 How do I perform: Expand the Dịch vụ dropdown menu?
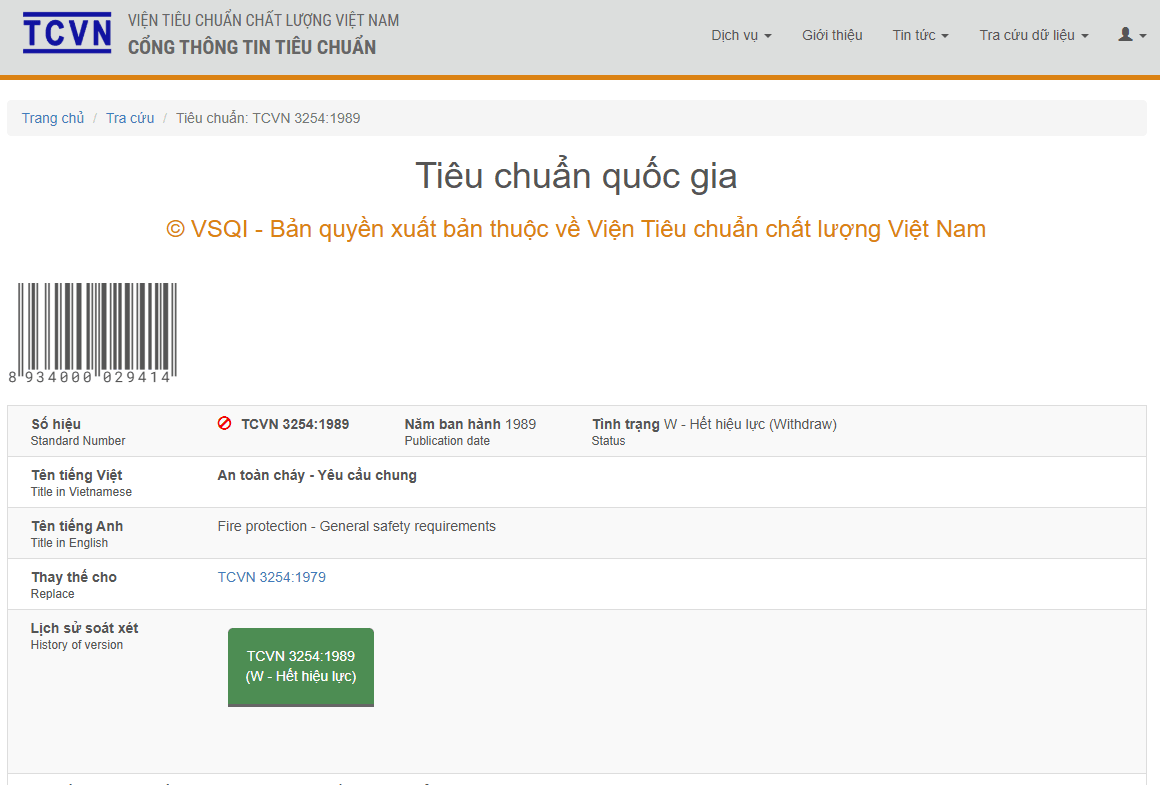(x=741, y=36)
